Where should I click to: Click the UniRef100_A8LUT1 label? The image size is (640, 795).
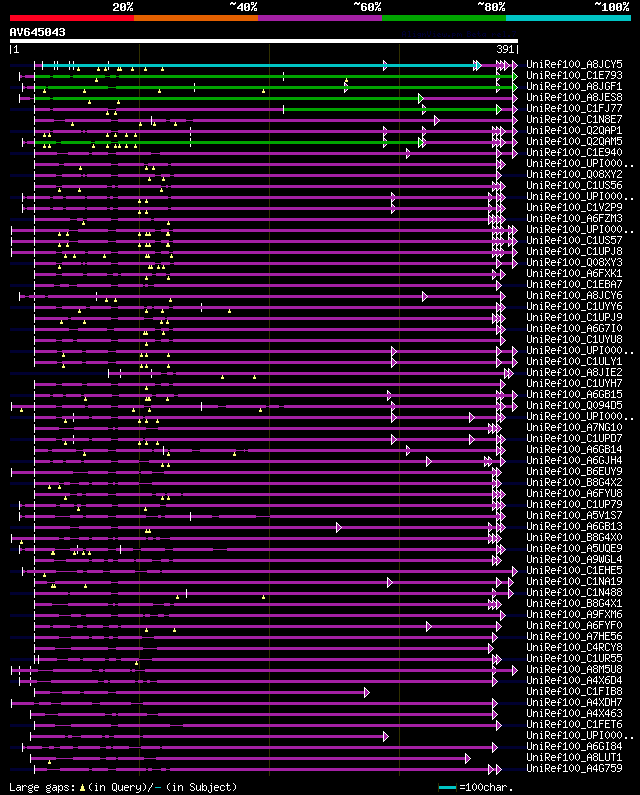[574, 757]
